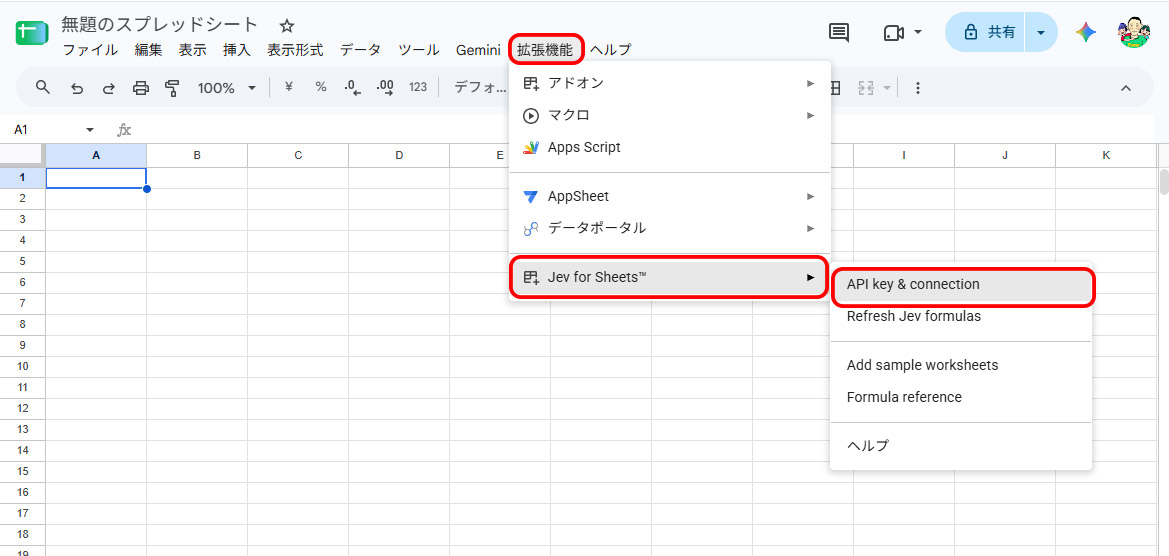
Task: Start a meeting with camera icon
Action: pyautogui.click(x=893, y=32)
